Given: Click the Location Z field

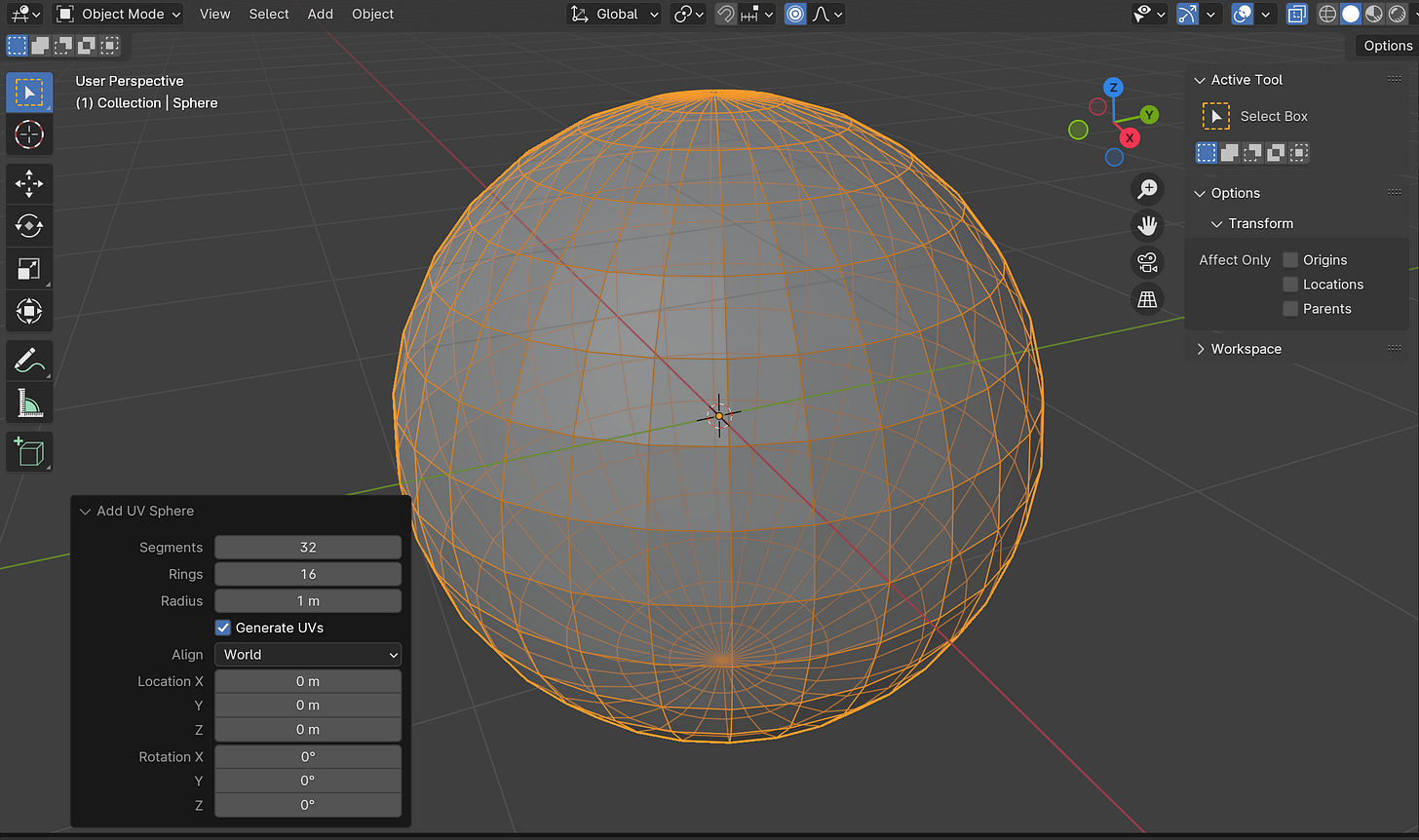Looking at the screenshot, I should click(308, 730).
